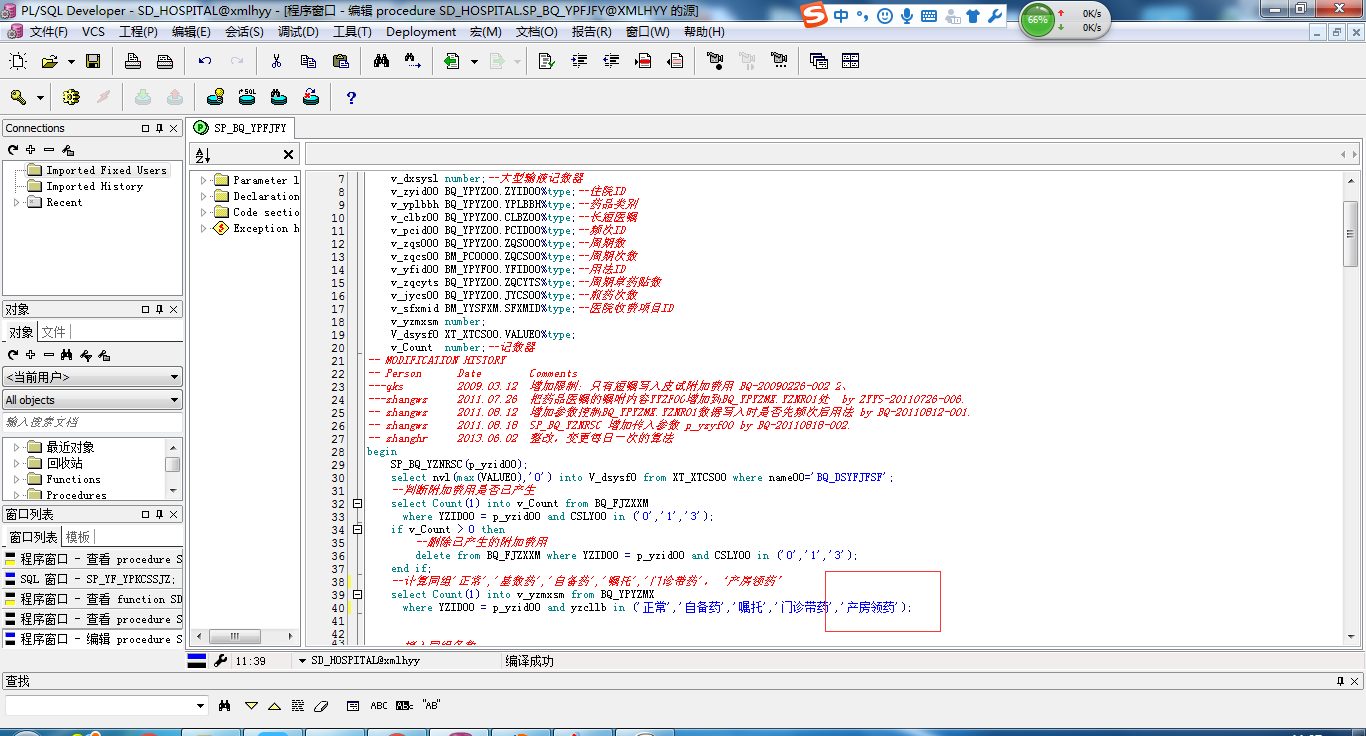The height and width of the screenshot is (736, 1366).
Task: Expand the Recent connections folder
Action: tap(17, 202)
